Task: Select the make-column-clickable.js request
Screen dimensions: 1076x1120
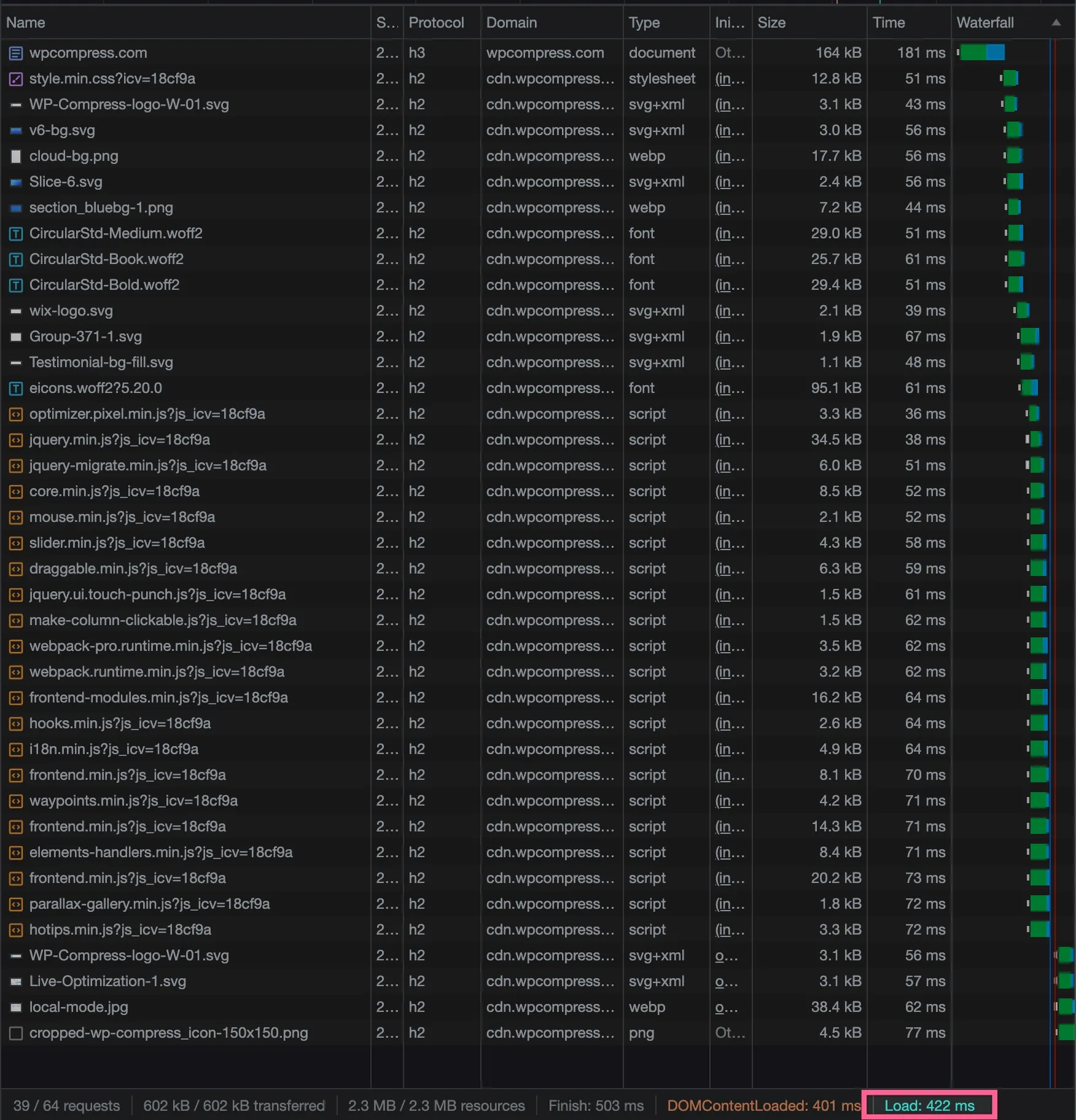Action: pyautogui.click(x=163, y=621)
